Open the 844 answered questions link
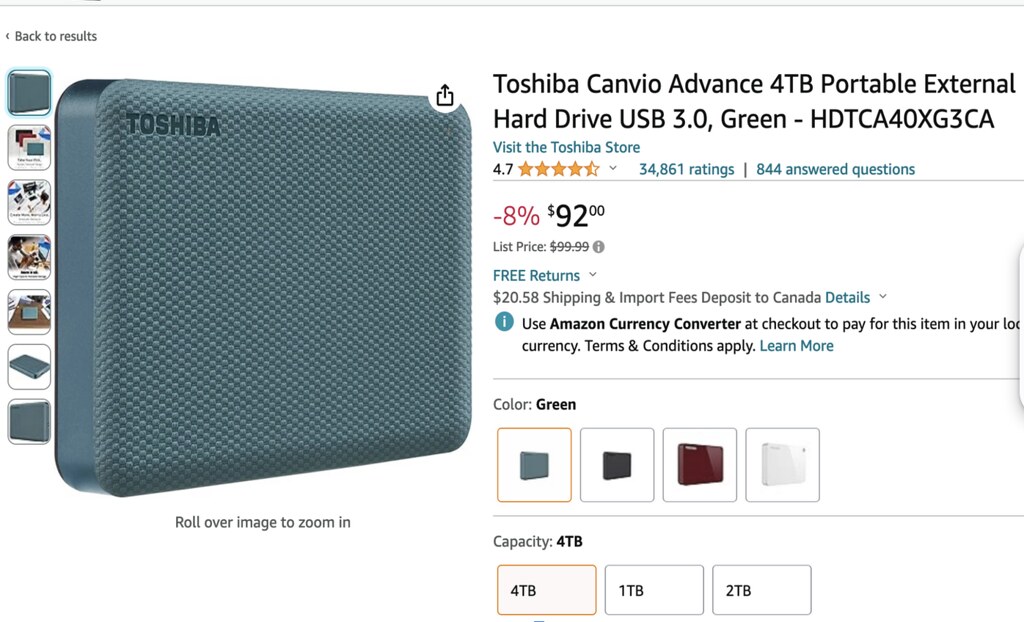The width and height of the screenshot is (1024, 622). pyautogui.click(x=835, y=169)
